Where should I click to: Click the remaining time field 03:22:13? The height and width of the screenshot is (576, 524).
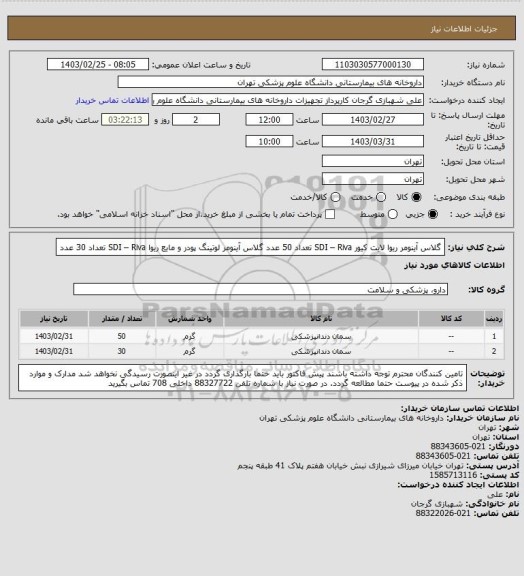pos(125,120)
